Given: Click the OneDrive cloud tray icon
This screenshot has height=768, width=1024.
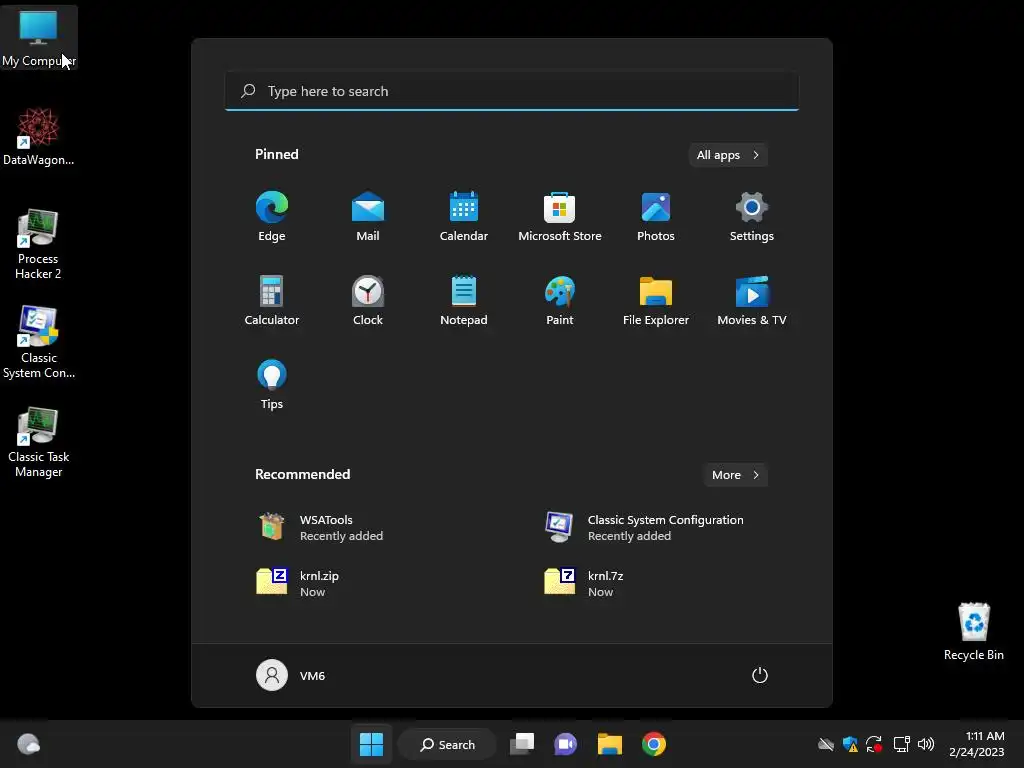Looking at the screenshot, I should (825, 744).
